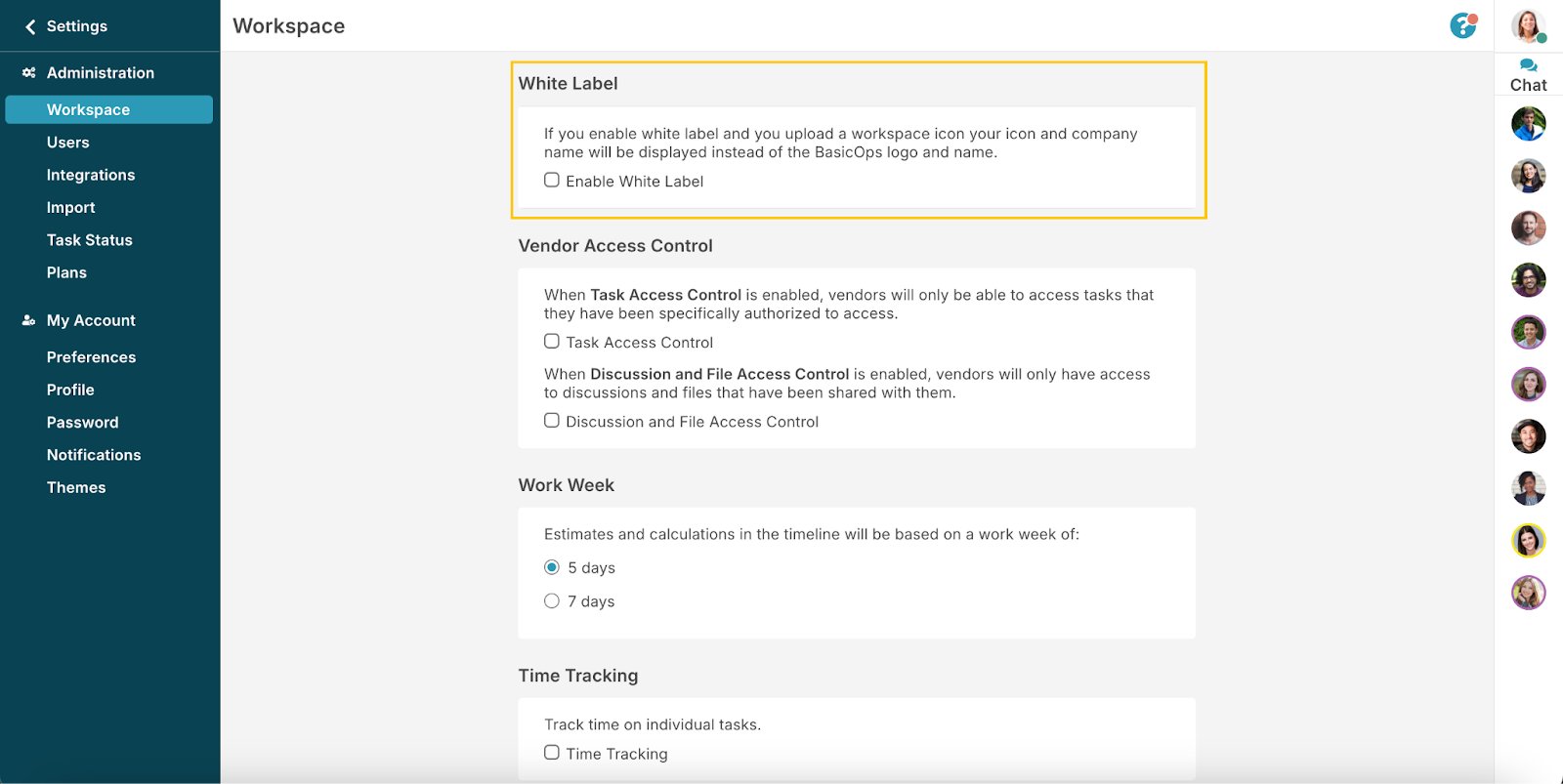
Task: Click the yellow-ringed contact avatar
Action: 1528,540
